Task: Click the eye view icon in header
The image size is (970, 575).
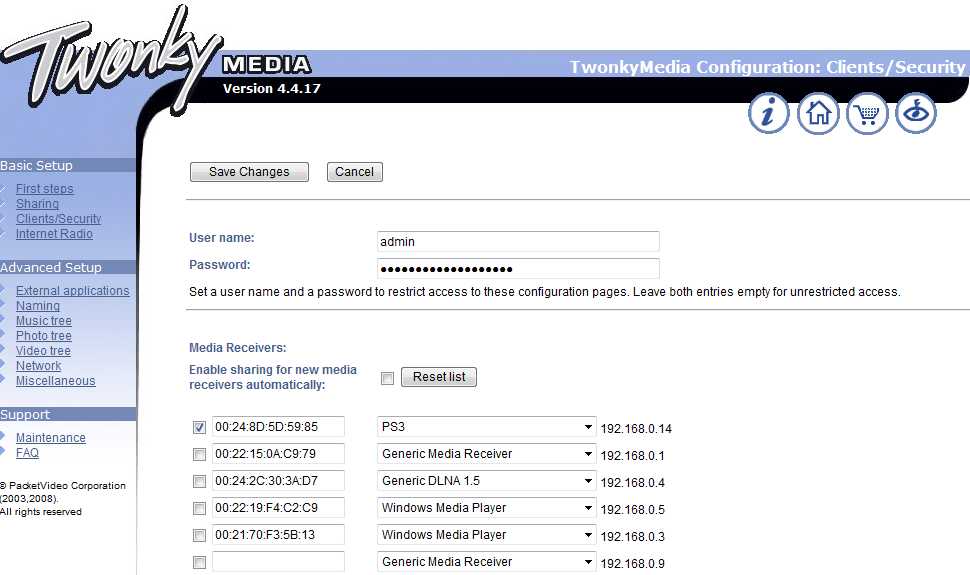Action: click(916, 113)
